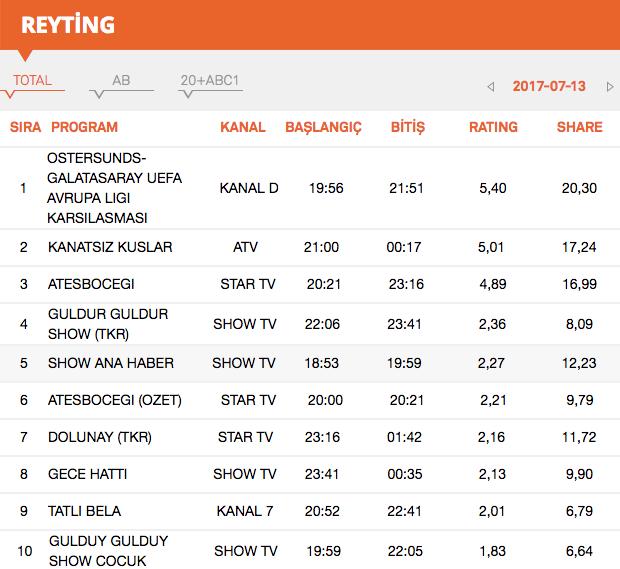Click the KANAL column header
This screenshot has width=620, height=569.
(242, 127)
